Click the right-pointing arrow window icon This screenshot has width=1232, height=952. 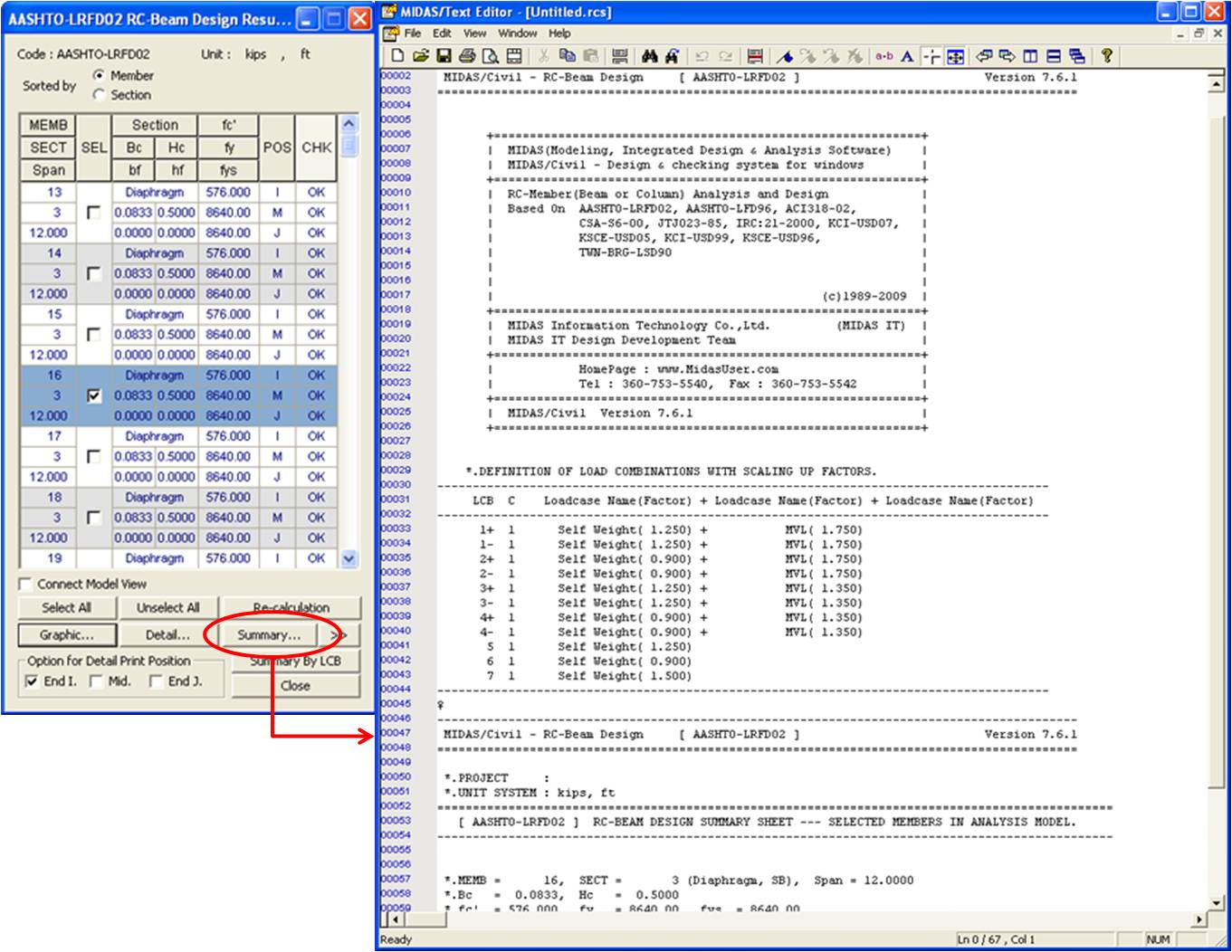pos(1008,56)
